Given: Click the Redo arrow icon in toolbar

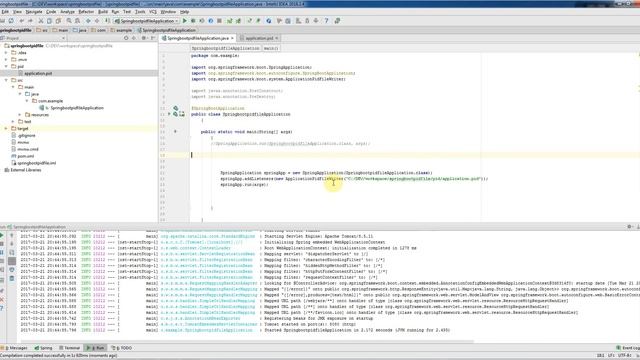Looking at the screenshot, I should click(30, 20).
